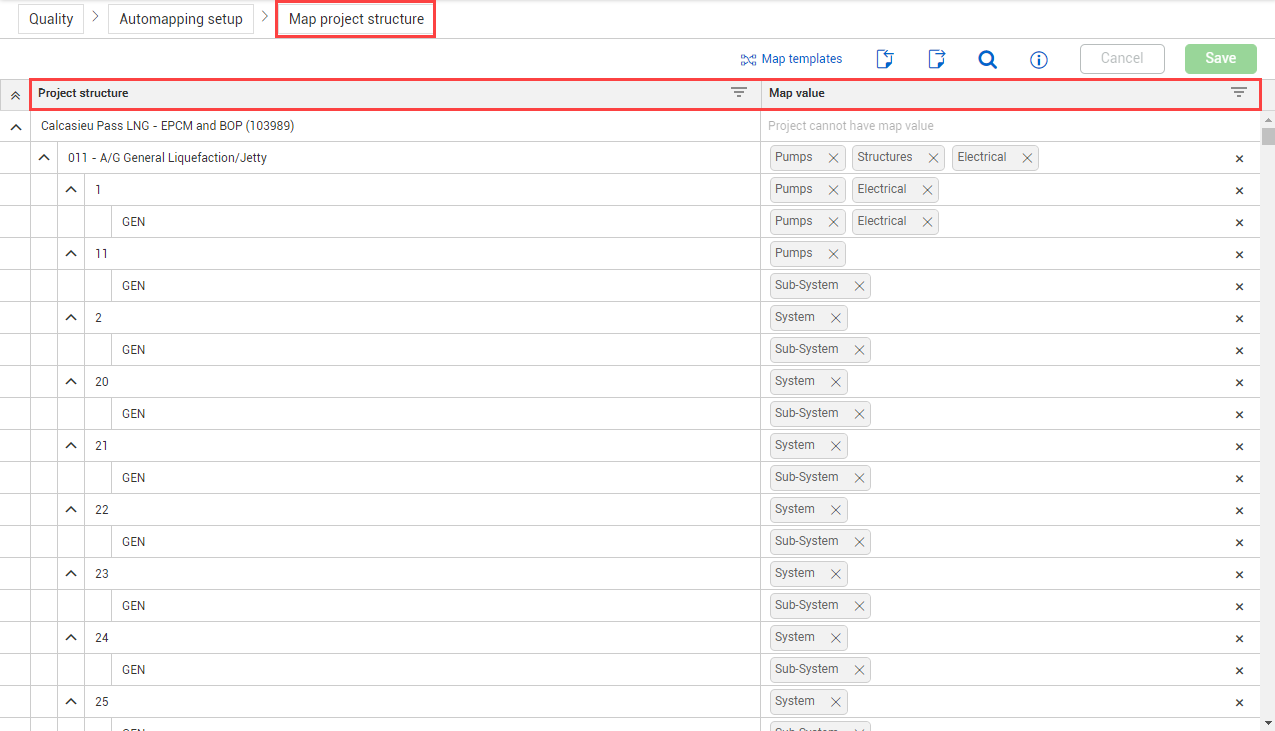1275x731 pixels.
Task: Open Map templates link
Action: pos(791,59)
